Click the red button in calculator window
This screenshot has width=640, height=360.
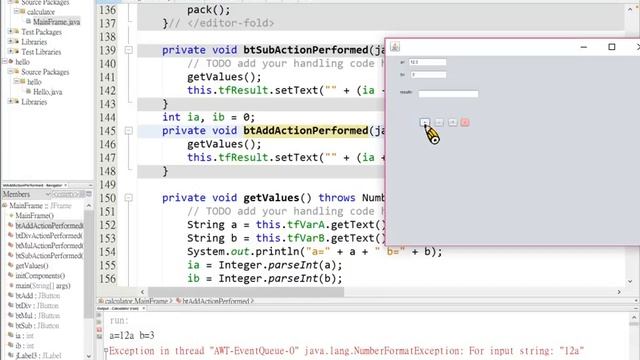[x=464, y=122]
